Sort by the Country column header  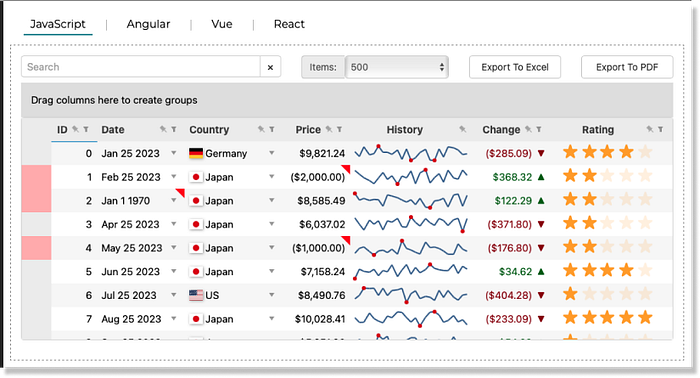(209, 130)
